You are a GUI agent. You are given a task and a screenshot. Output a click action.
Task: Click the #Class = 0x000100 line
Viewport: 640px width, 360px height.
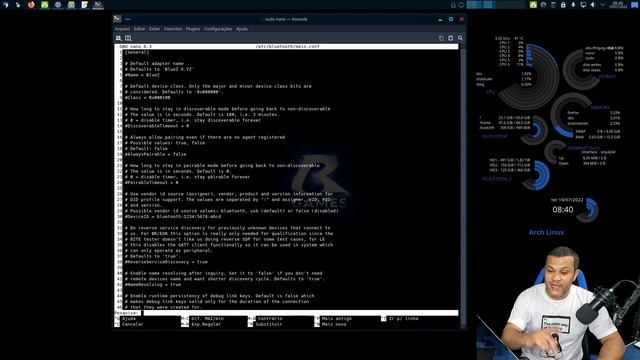coord(147,98)
